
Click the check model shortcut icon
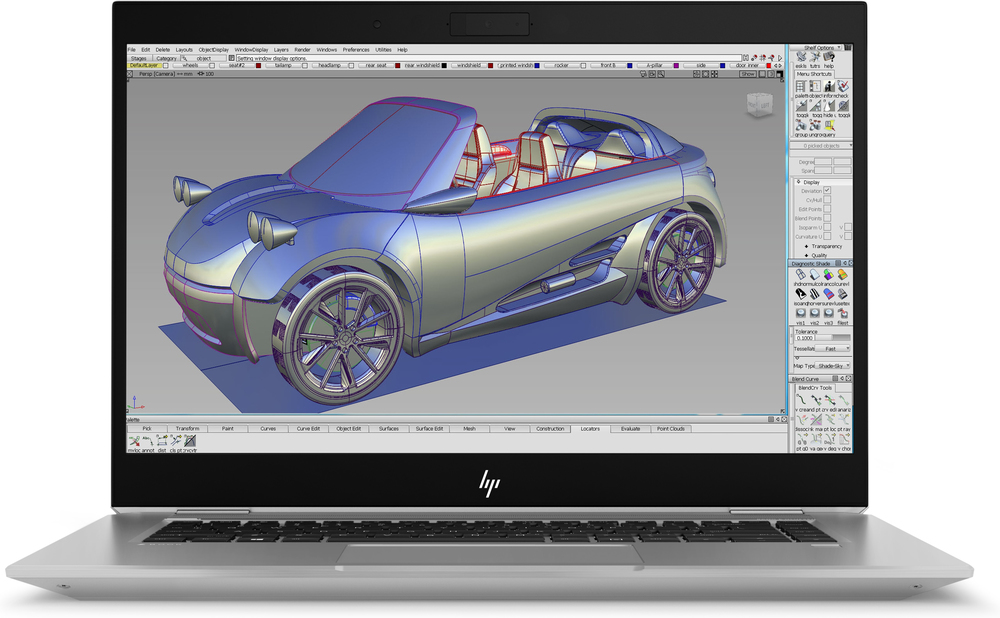[x=843, y=86]
